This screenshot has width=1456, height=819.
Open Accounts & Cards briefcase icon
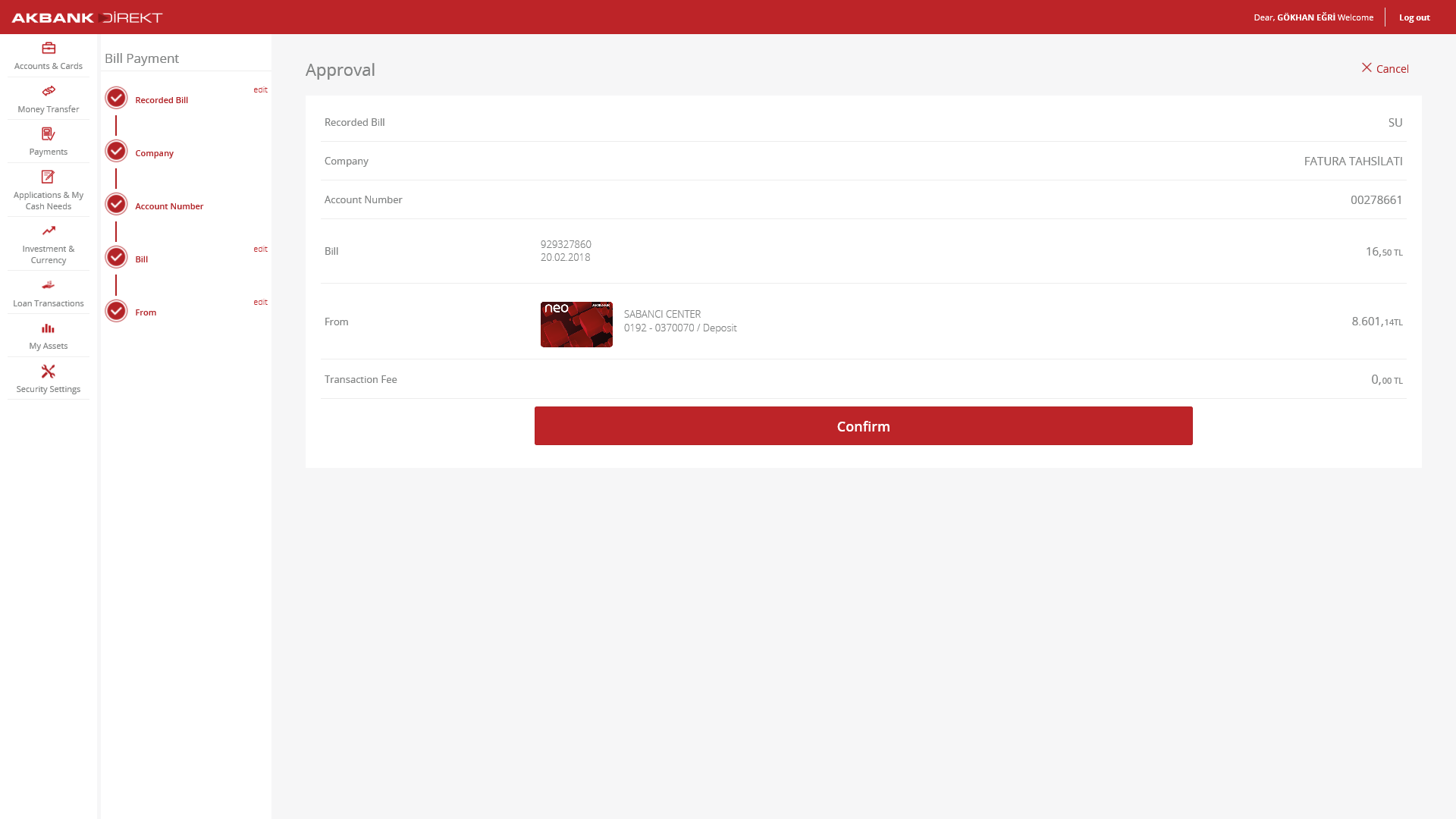(49, 49)
